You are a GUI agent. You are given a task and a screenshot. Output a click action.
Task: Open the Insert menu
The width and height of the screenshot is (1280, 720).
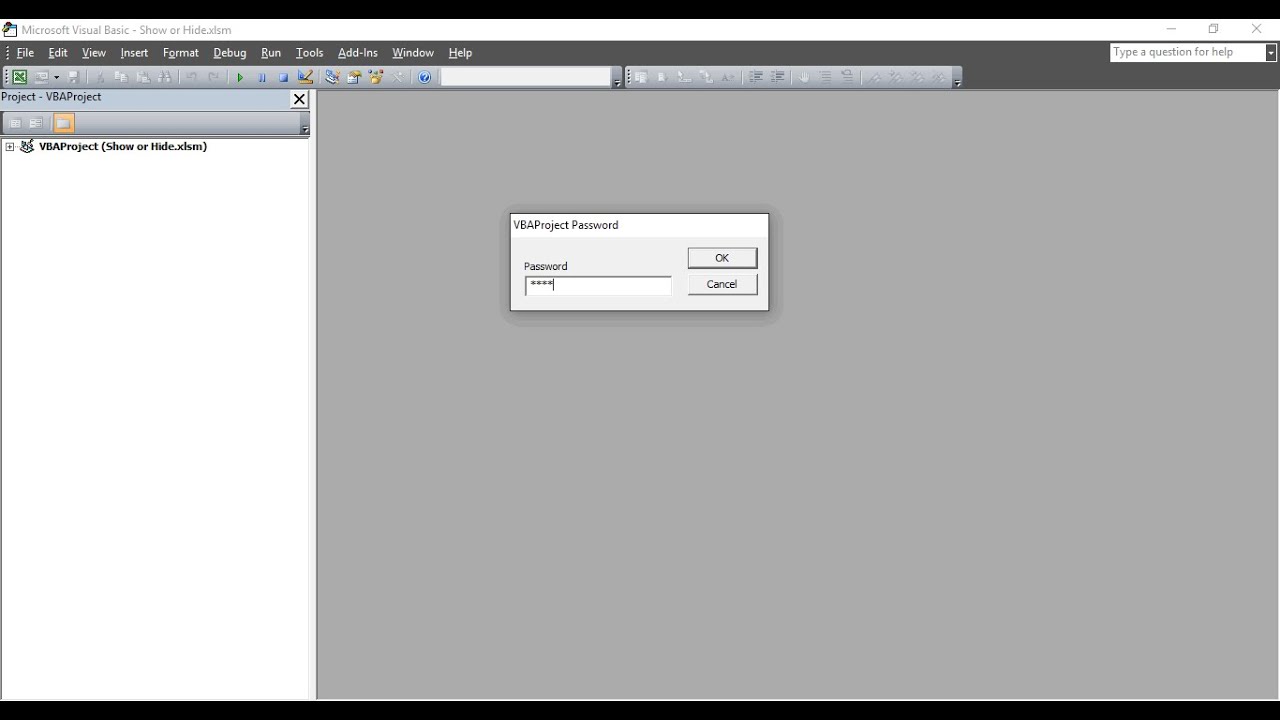pos(134,53)
